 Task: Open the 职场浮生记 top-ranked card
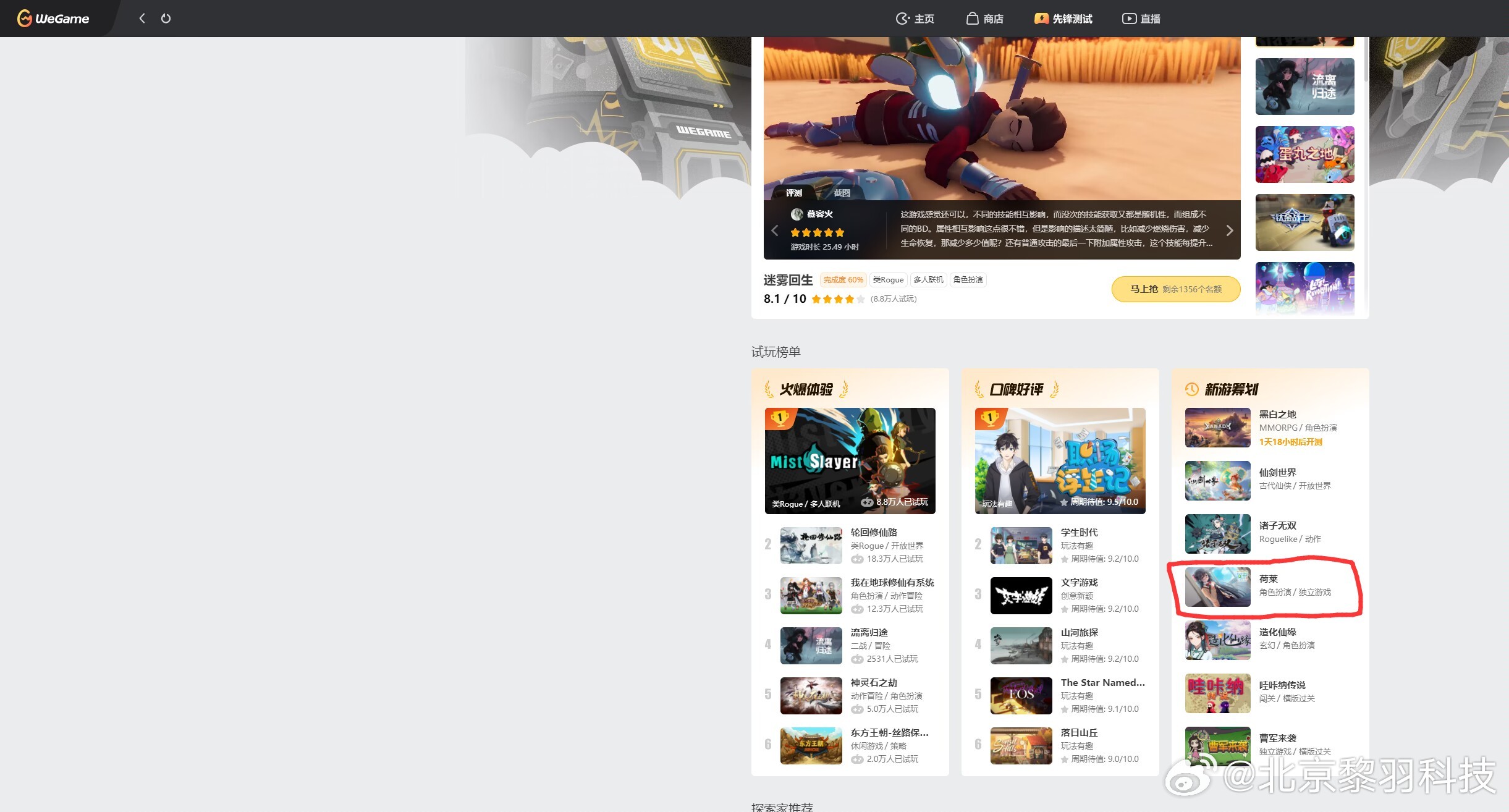click(x=1060, y=460)
